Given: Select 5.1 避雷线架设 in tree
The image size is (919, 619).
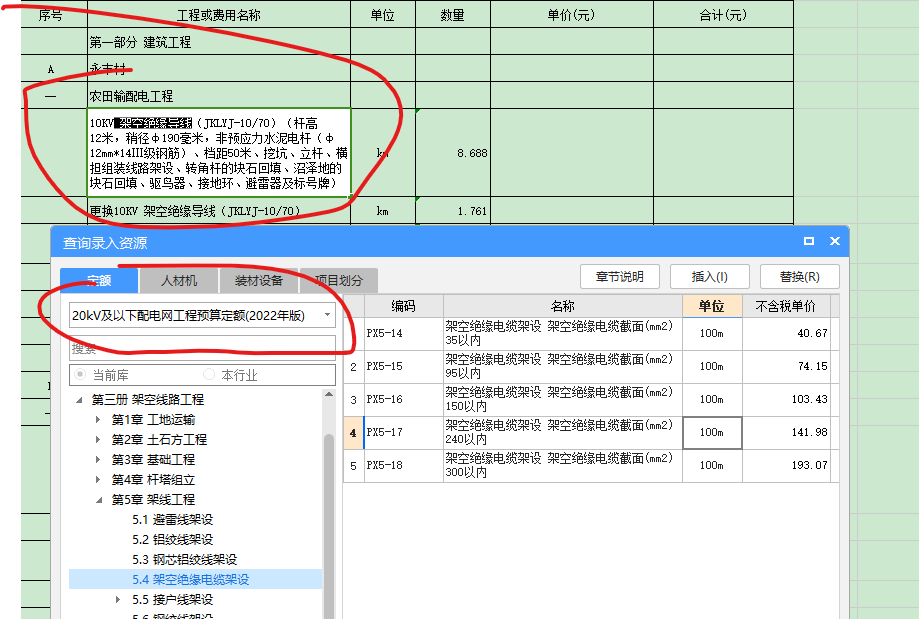Looking at the screenshot, I should pyautogui.click(x=172, y=519).
